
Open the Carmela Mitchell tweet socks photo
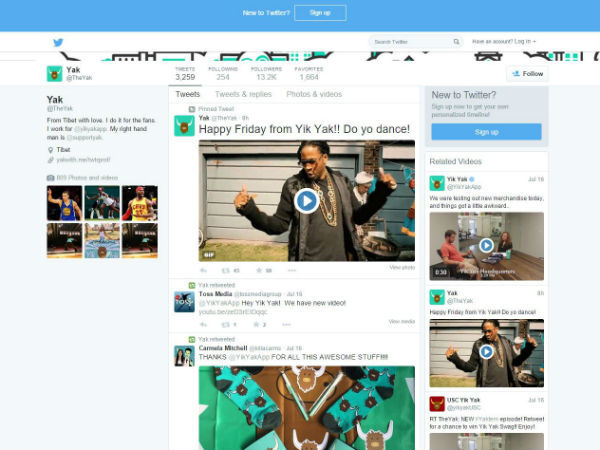[x=307, y=408]
